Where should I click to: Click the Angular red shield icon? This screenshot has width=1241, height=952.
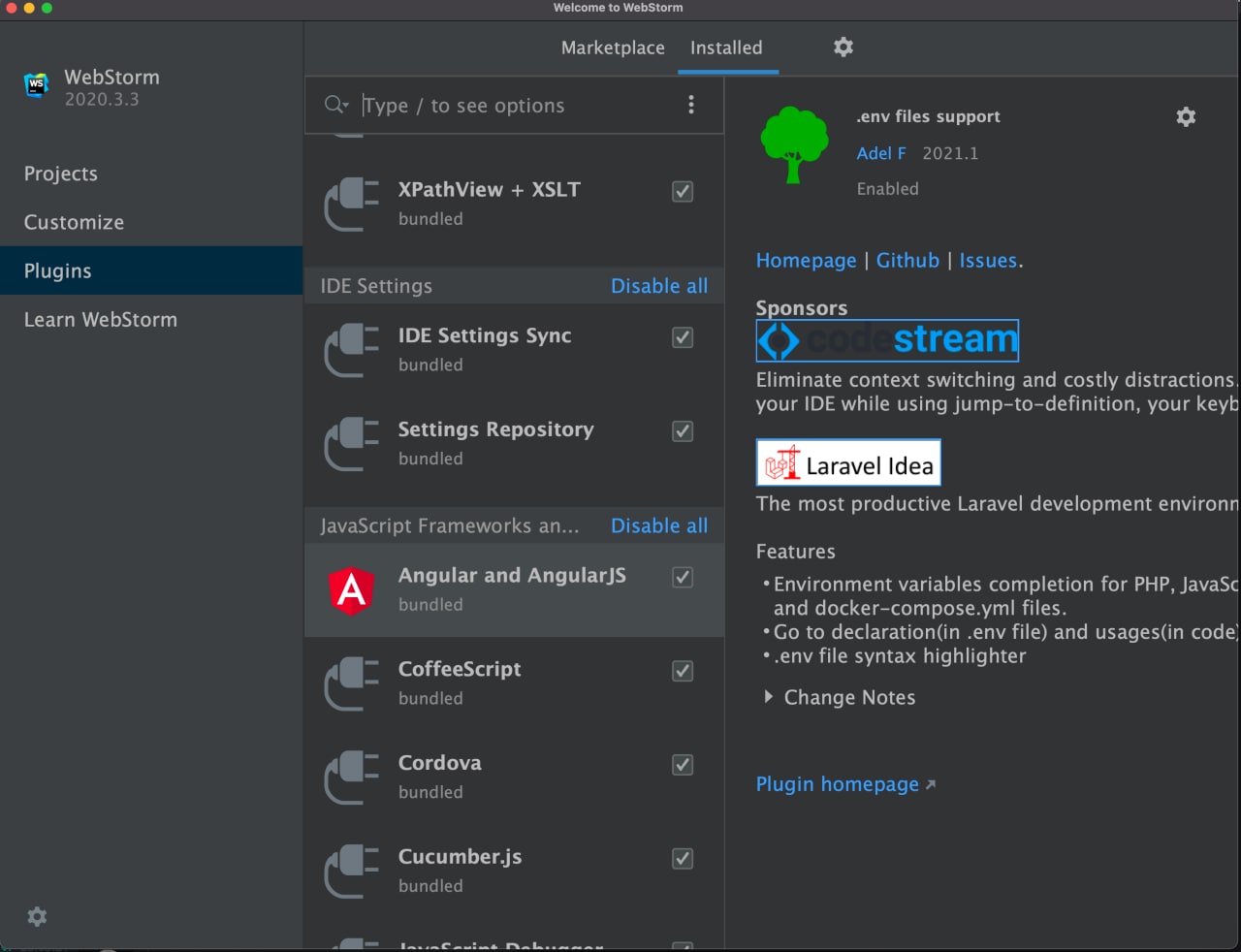click(351, 589)
